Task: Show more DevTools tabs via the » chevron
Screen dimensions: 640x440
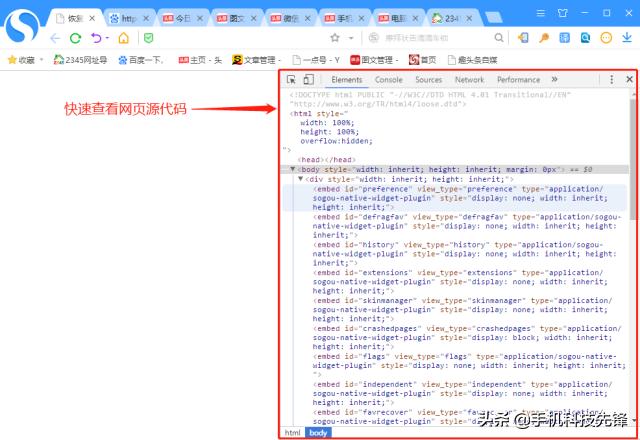Action: (554, 79)
